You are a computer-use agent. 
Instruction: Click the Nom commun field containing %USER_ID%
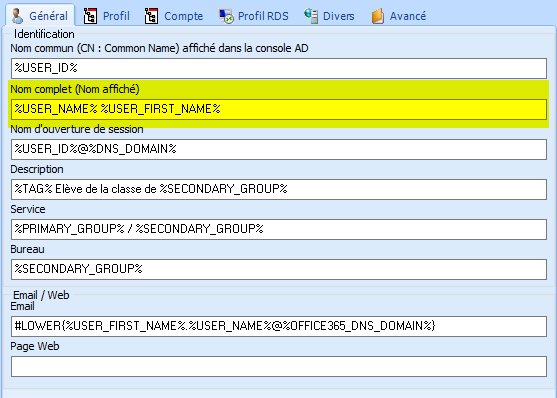coord(279,68)
